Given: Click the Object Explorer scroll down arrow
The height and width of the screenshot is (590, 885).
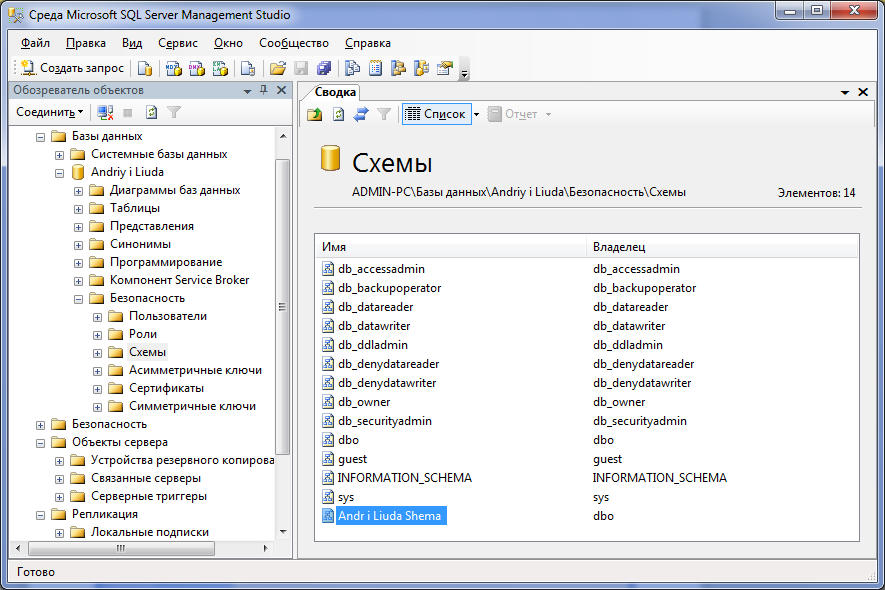Looking at the screenshot, I should point(283,532).
